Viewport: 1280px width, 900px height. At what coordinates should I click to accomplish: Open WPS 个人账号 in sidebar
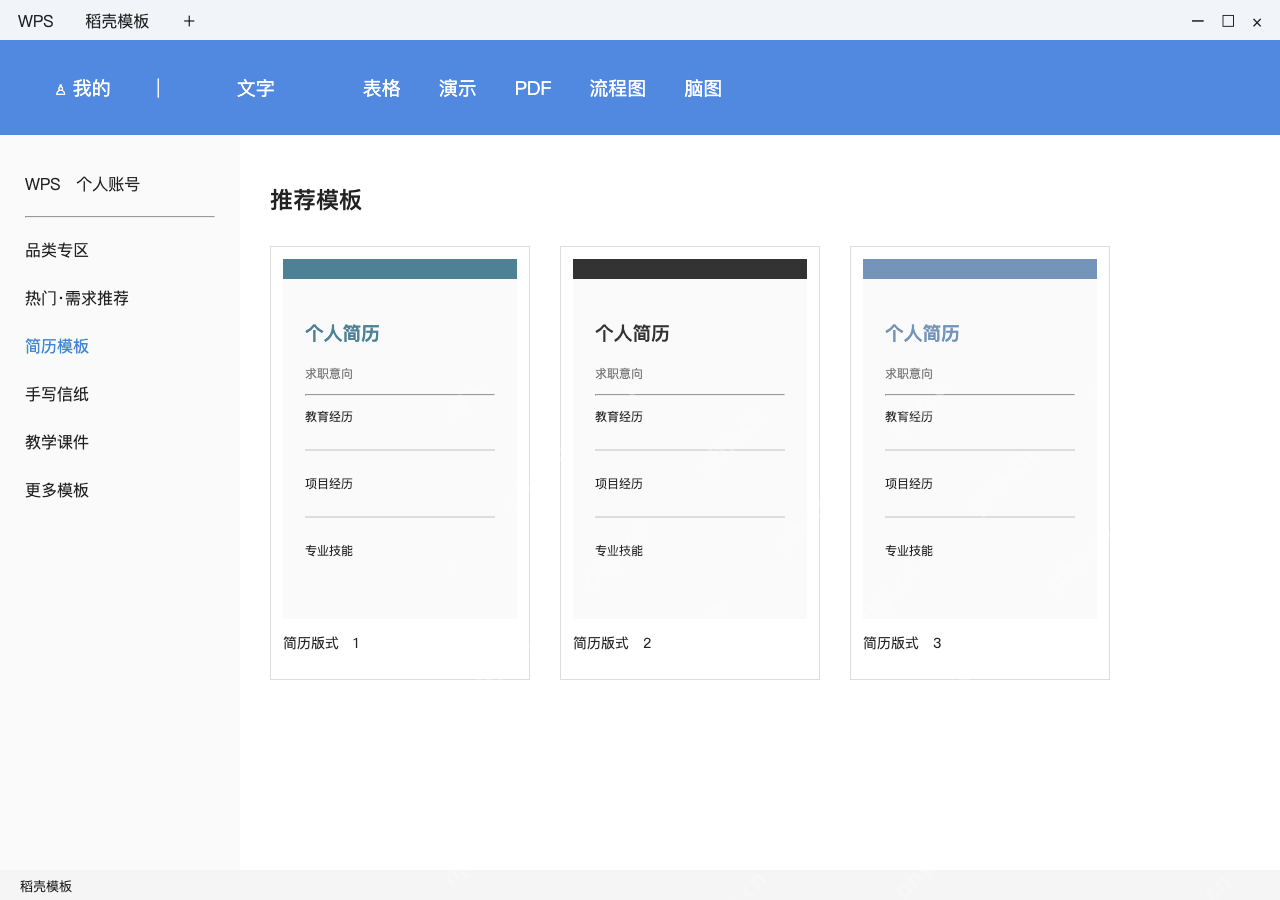point(83,184)
